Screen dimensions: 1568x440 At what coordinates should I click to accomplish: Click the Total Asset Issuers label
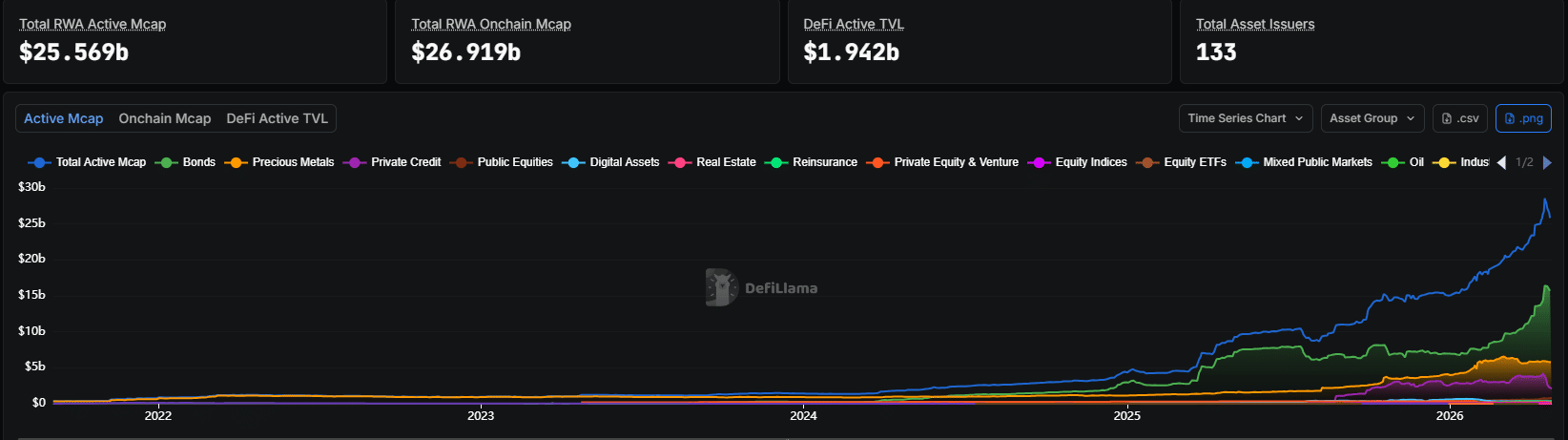[x=1255, y=24]
